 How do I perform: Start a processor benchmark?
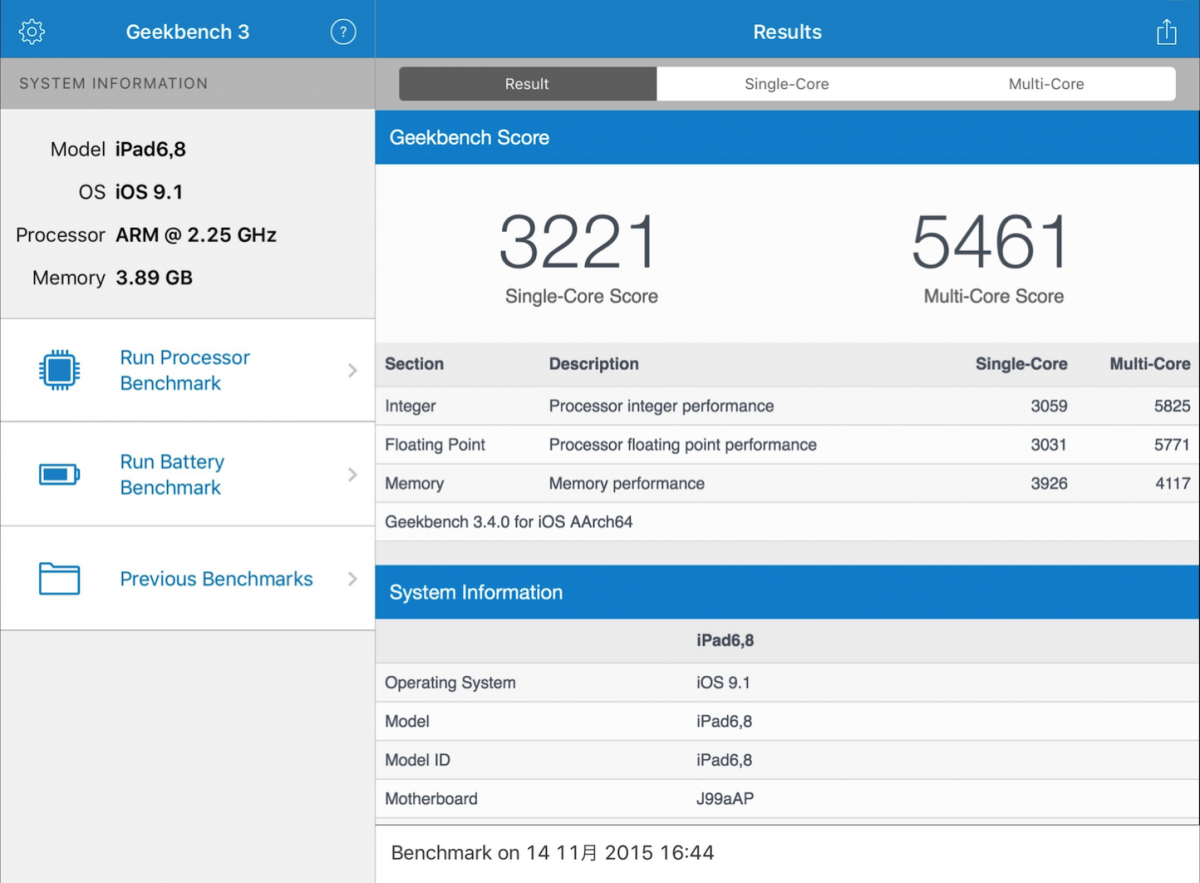(184, 369)
